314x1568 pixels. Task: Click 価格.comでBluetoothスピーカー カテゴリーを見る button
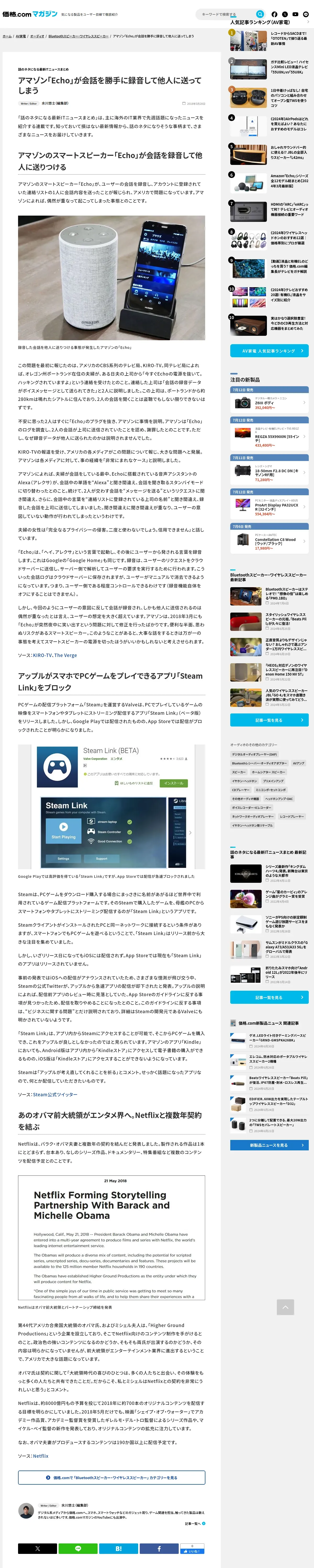[x=111, y=1477]
